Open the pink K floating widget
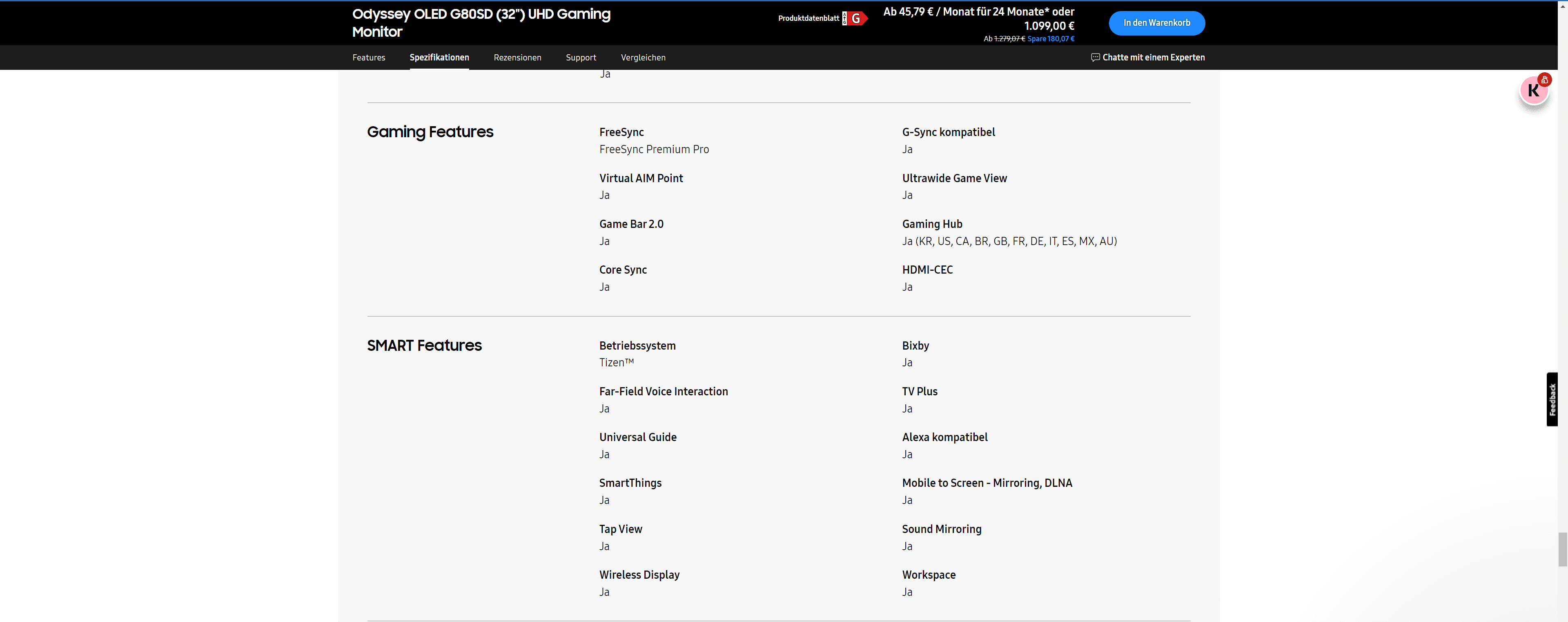 coord(1533,91)
